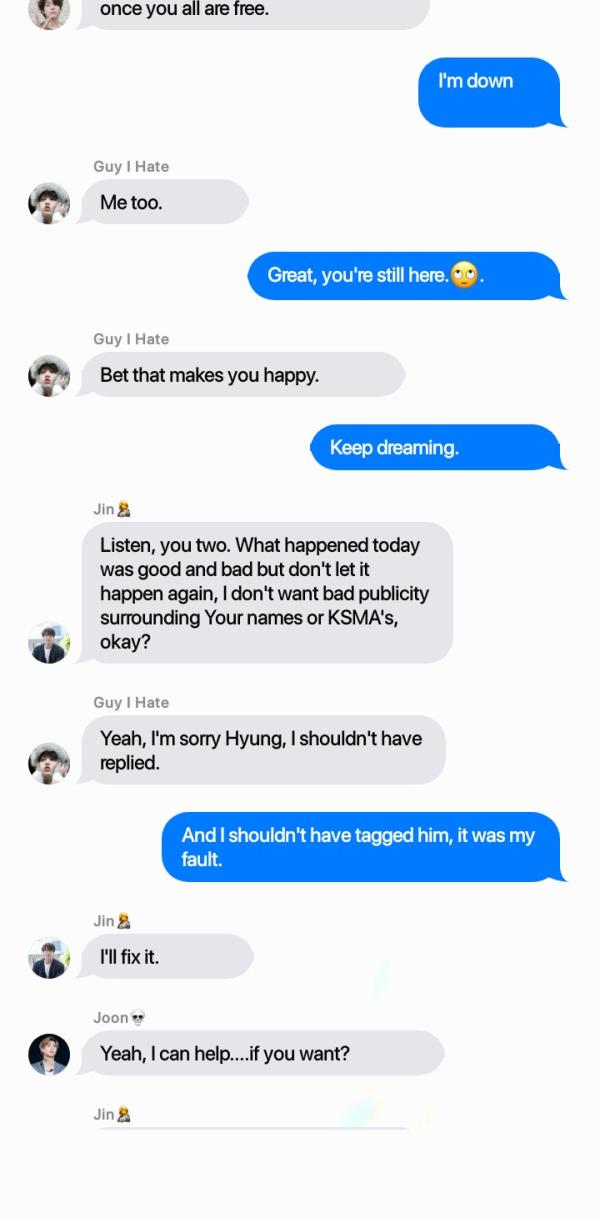Tap Joon's profile picture

49,1054
